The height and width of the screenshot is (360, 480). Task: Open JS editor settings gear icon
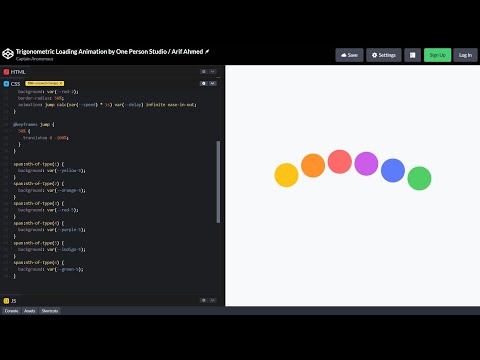[204, 300]
